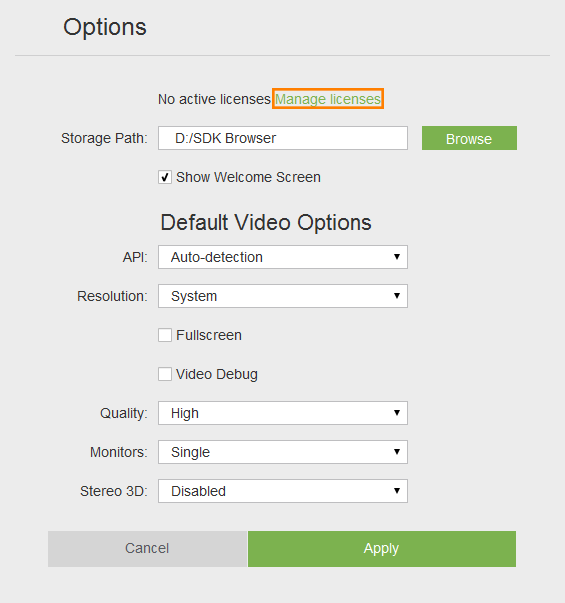
Task: Click the arrow on the API combo box
Action: pos(397,257)
